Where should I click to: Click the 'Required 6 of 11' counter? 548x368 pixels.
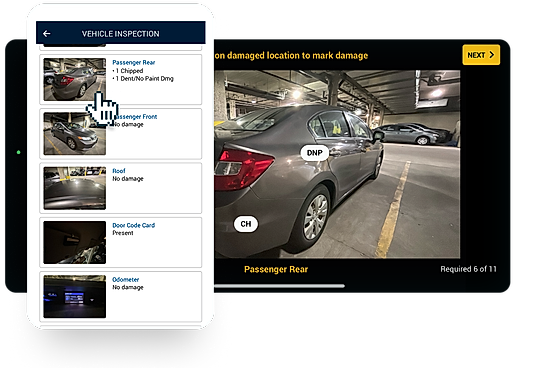(x=468, y=269)
